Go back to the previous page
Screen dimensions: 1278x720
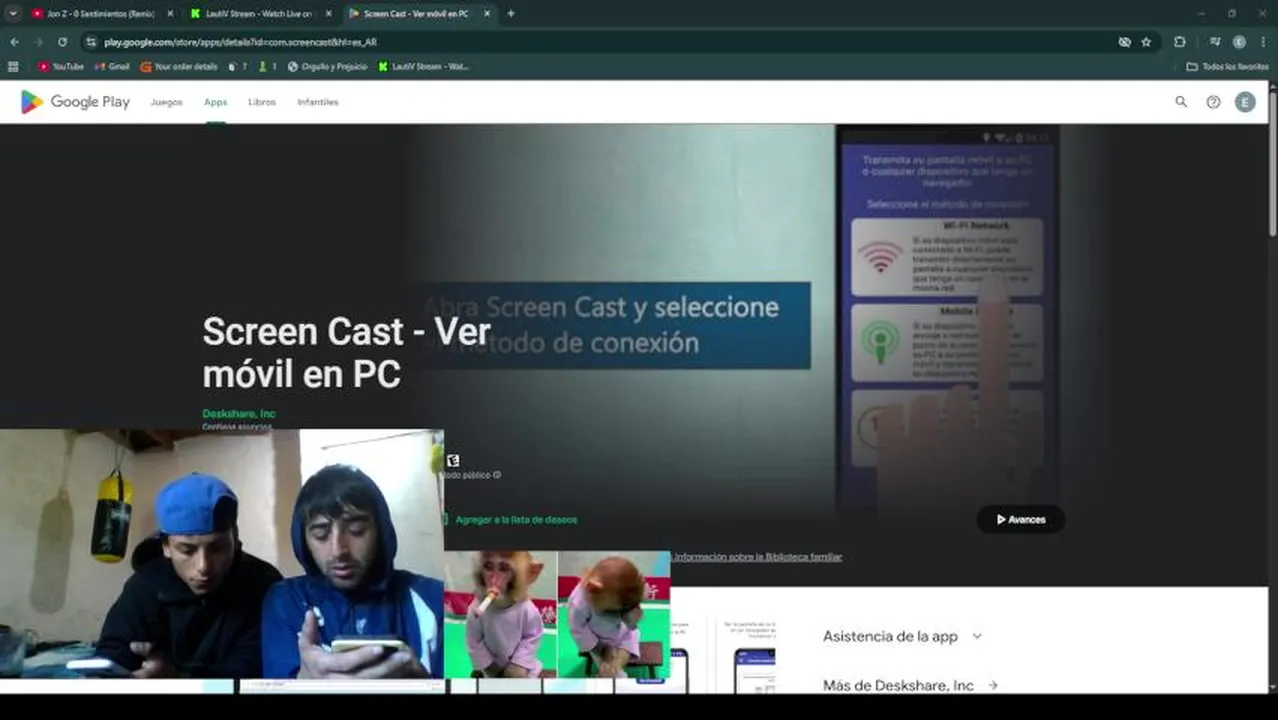pyautogui.click(x=14, y=42)
